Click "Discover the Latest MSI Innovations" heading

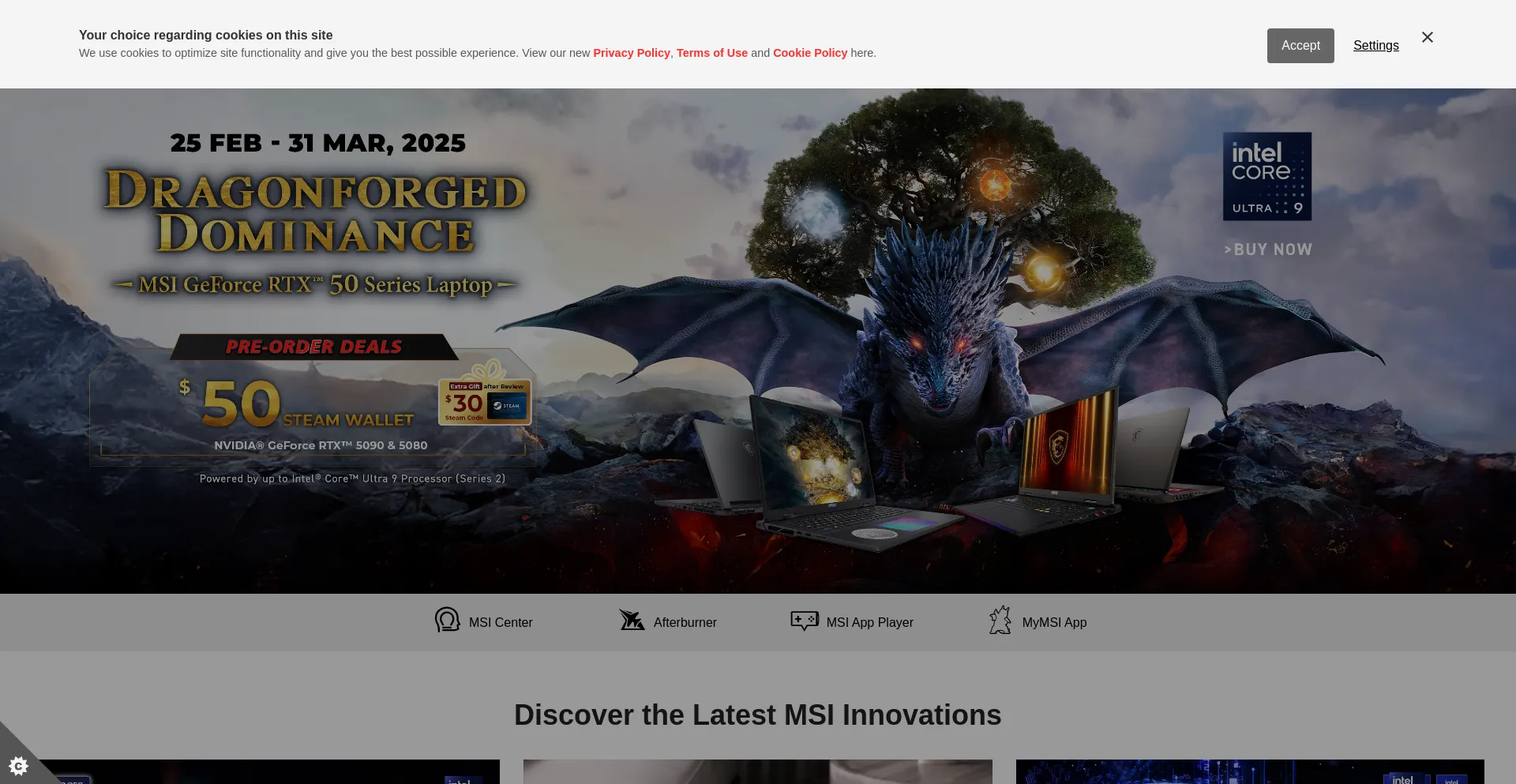[x=758, y=715]
